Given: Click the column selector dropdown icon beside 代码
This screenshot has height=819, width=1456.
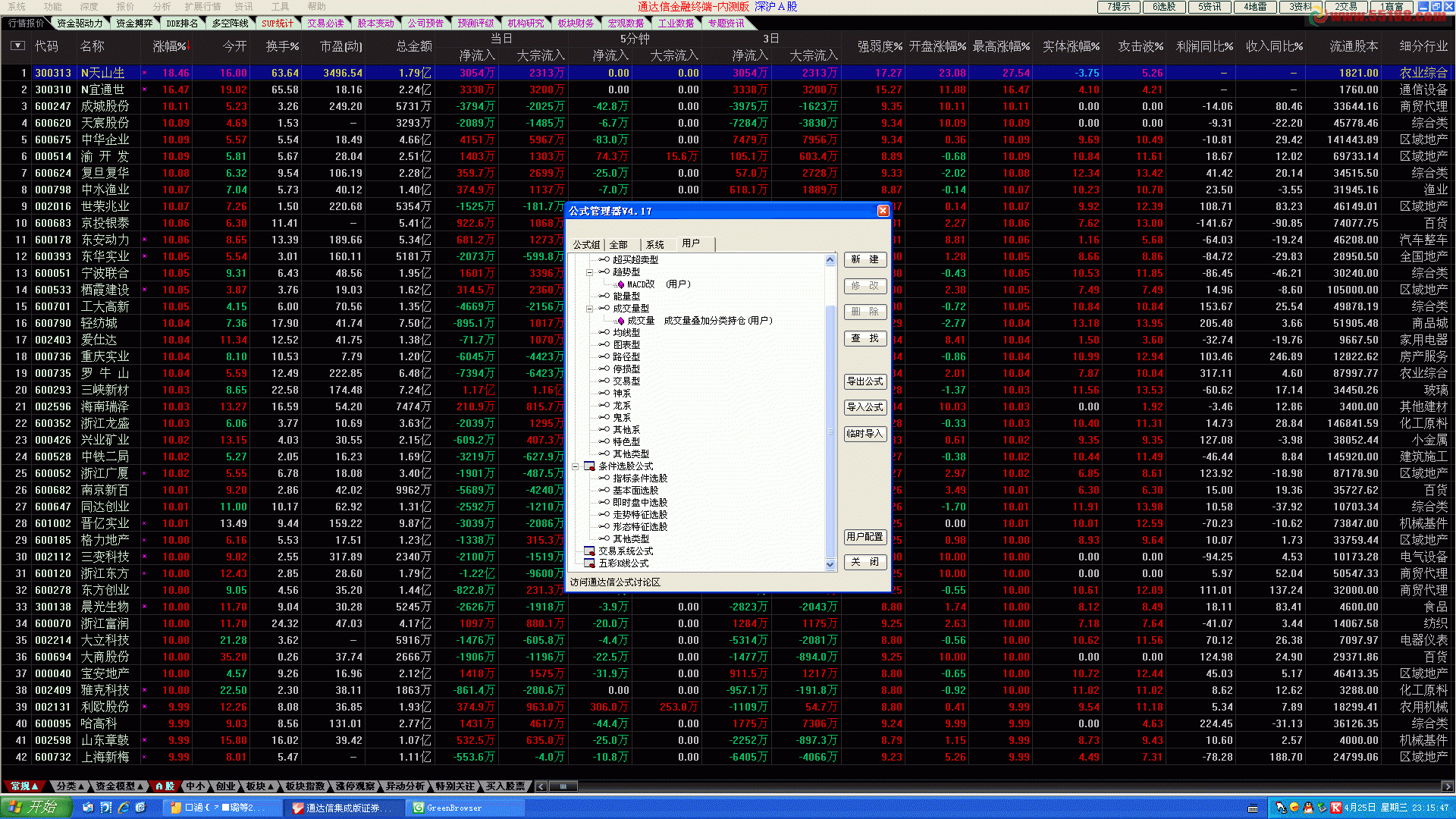Looking at the screenshot, I should pos(17,46).
